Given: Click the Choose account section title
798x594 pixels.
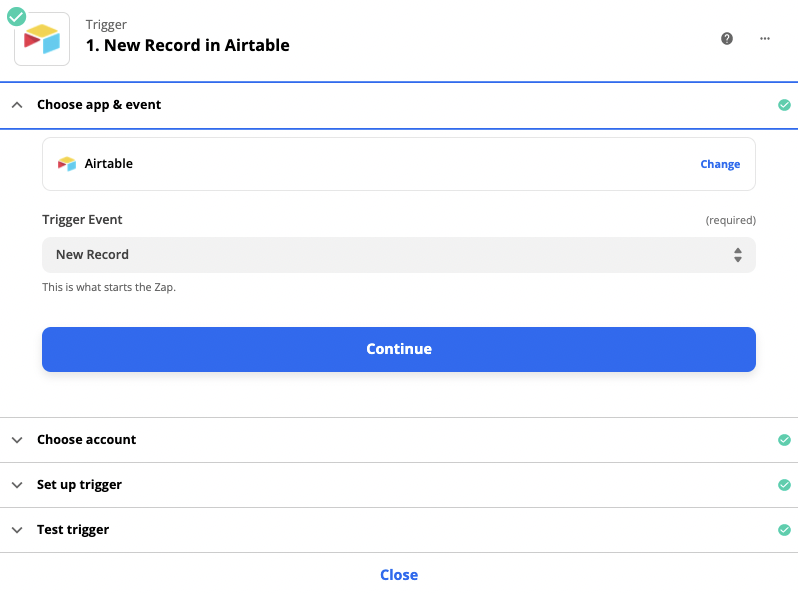Looking at the screenshot, I should [x=87, y=439].
